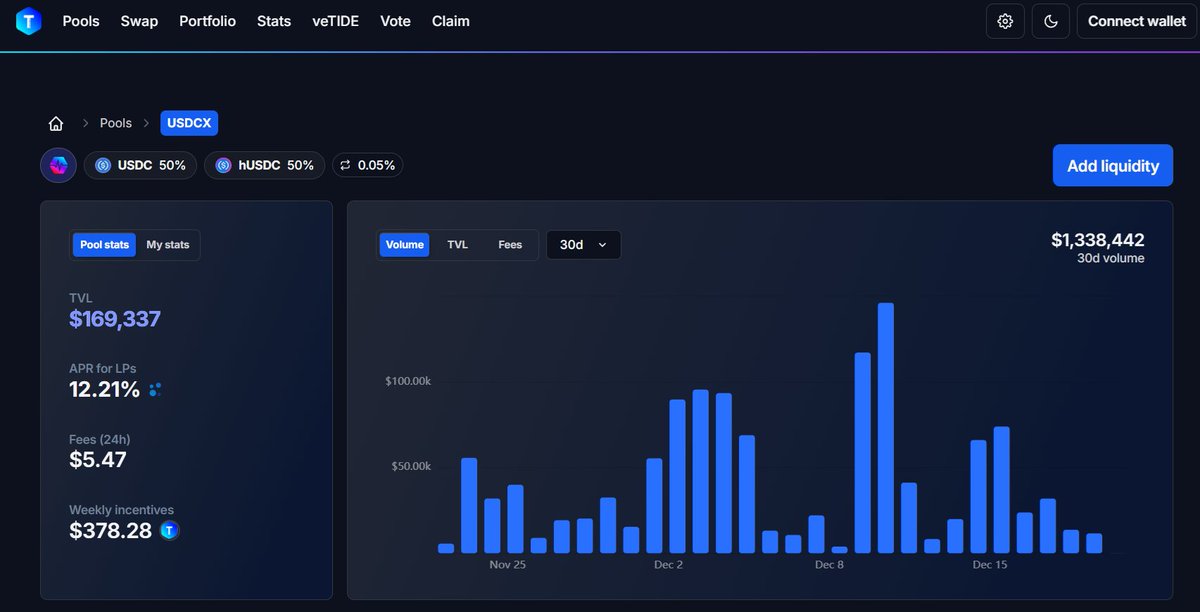Click the home breadcrumb icon
The image size is (1200, 612).
(x=56, y=123)
